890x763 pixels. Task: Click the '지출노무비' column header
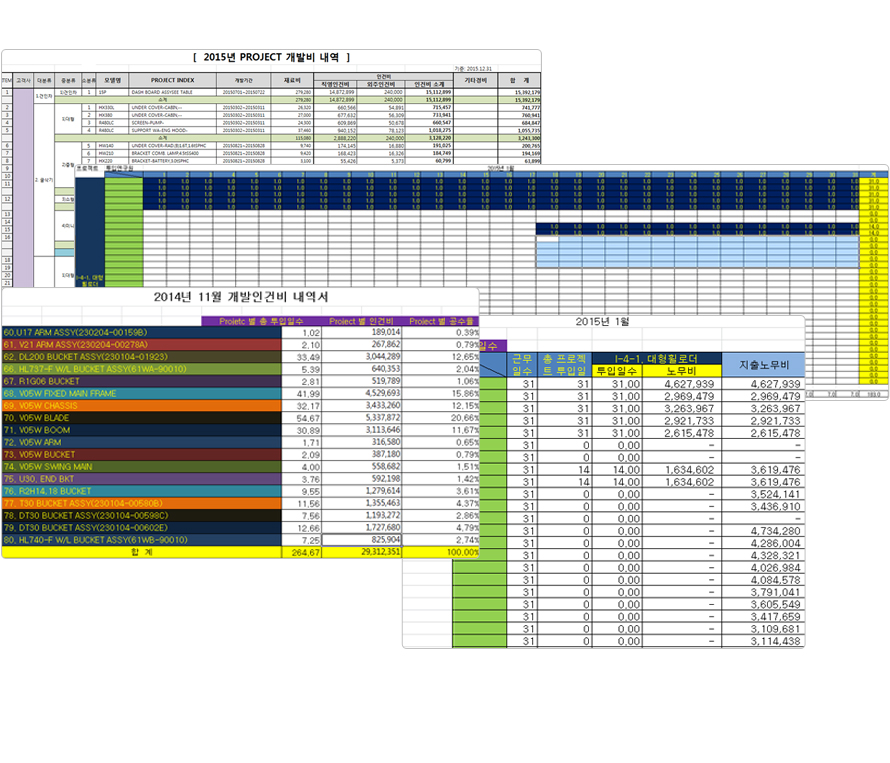(x=763, y=365)
